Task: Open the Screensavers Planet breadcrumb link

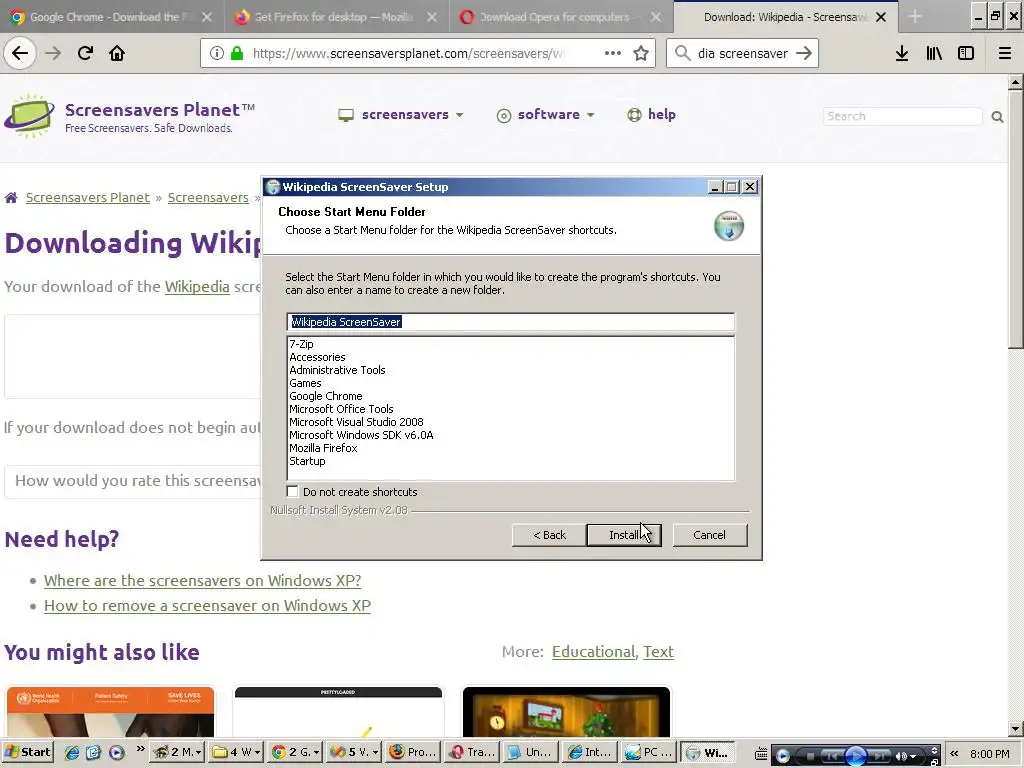Action: pos(88,197)
